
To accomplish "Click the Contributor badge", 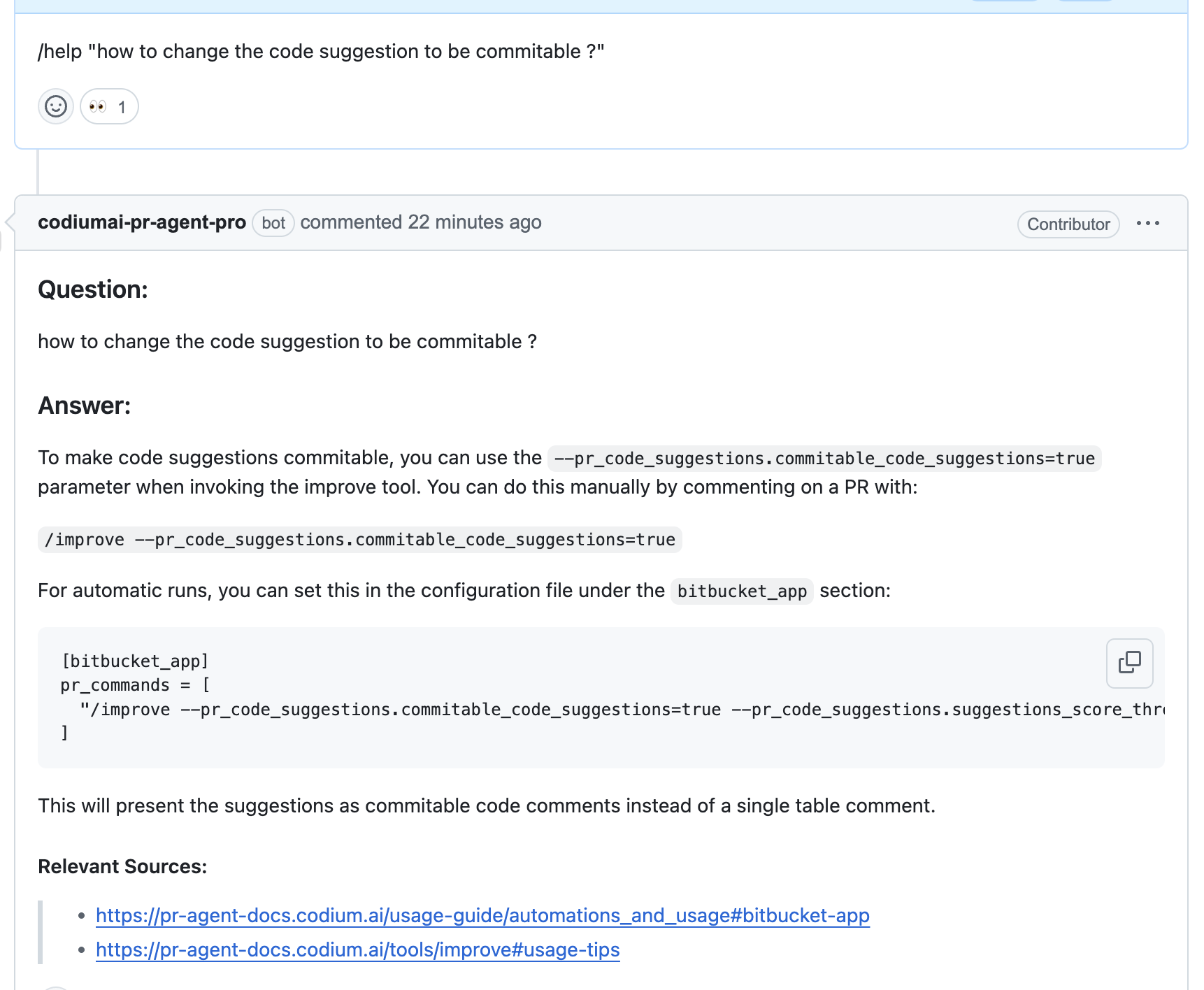I will [1068, 224].
